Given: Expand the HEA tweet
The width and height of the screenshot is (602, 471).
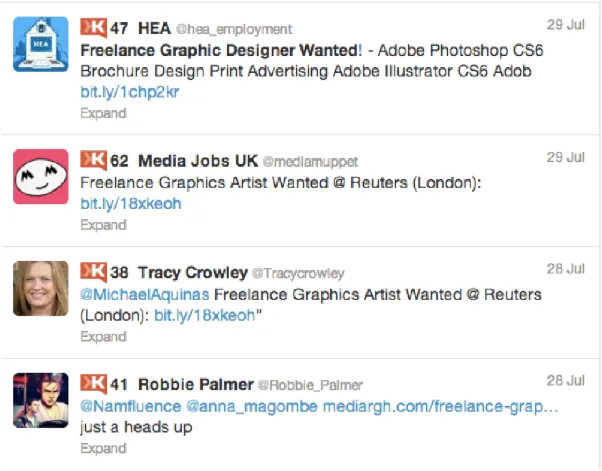Looking at the screenshot, I should point(103,113).
